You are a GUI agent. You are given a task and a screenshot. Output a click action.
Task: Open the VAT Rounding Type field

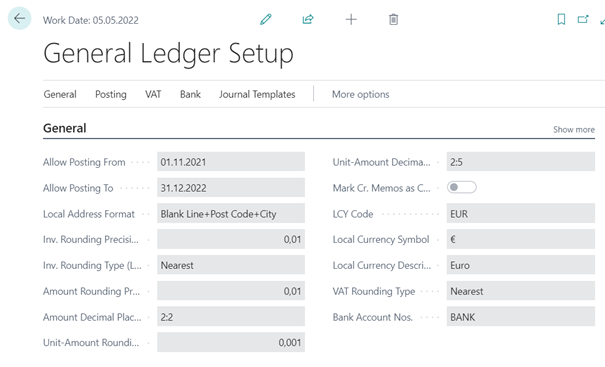521,291
